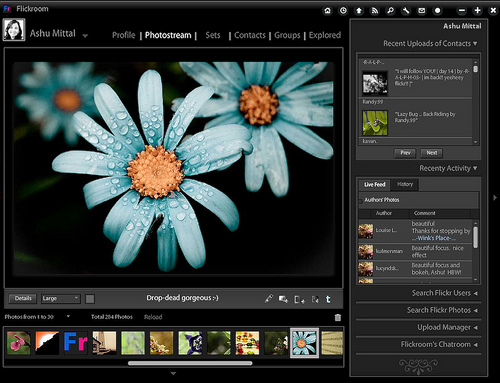500x383 pixels.
Task: Open the Large photo size dropdown
Action: pyautogui.click(x=61, y=298)
